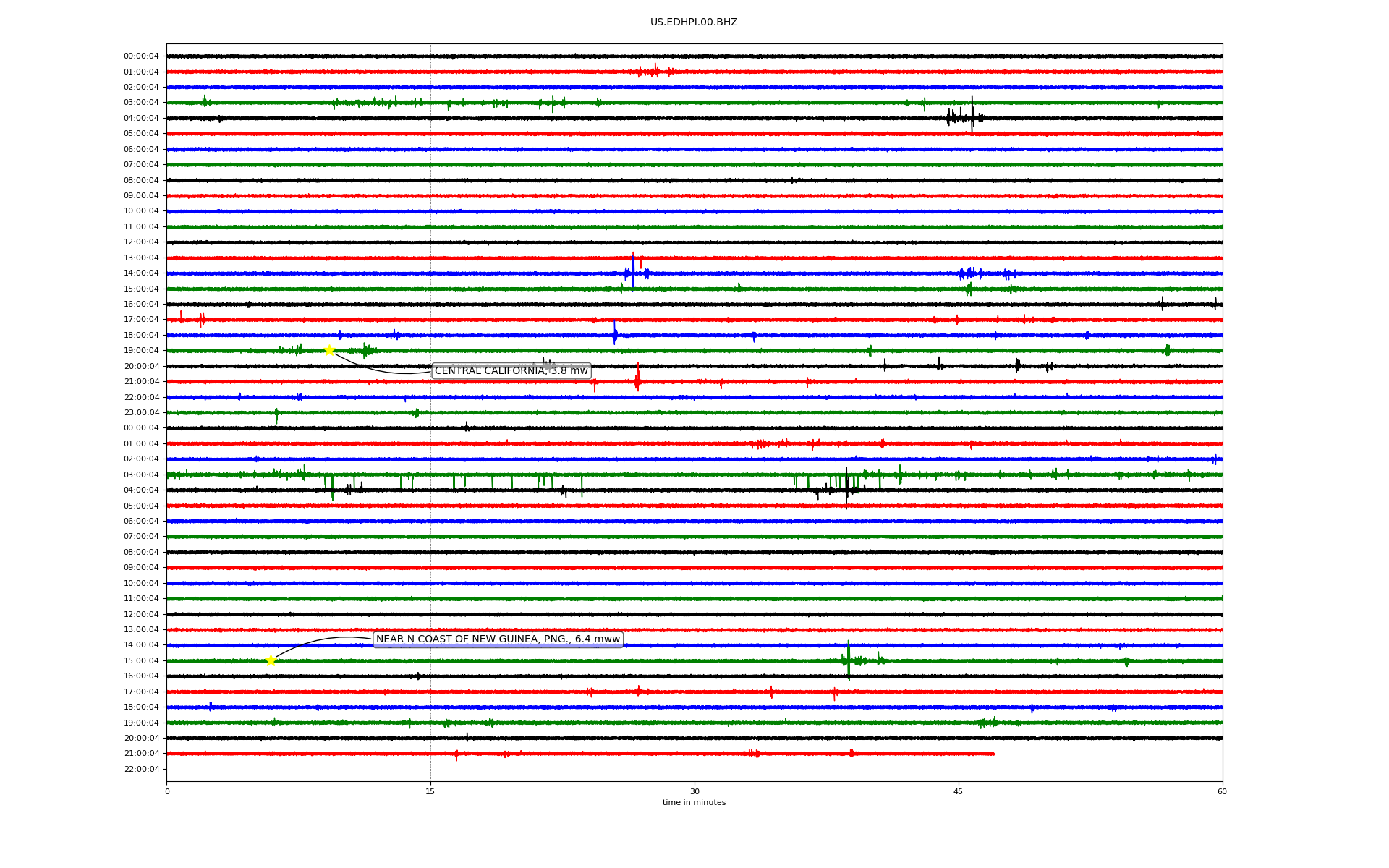Click the x-axis tick label "0"
The width and height of the screenshot is (1389, 868).
pyautogui.click(x=167, y=791)
